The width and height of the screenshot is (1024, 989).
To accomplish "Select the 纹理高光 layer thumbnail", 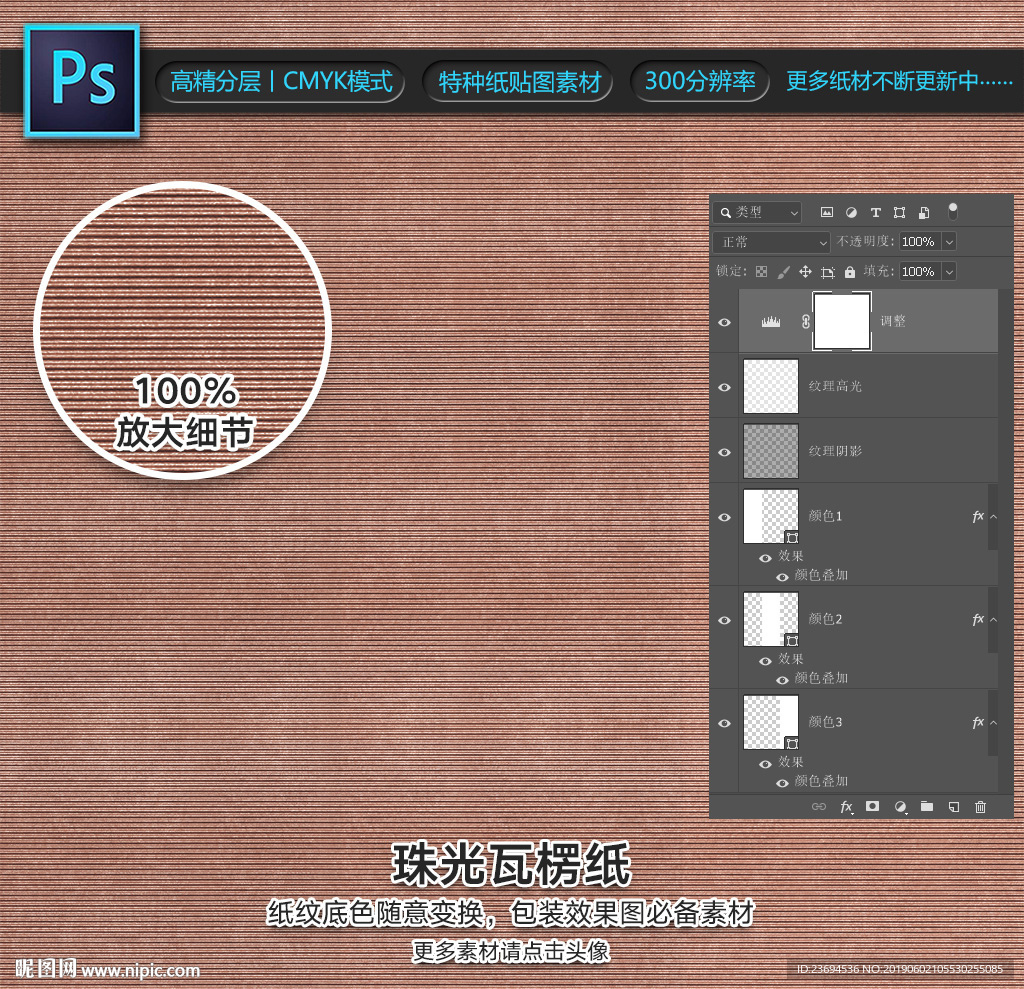I will (771, 386).
